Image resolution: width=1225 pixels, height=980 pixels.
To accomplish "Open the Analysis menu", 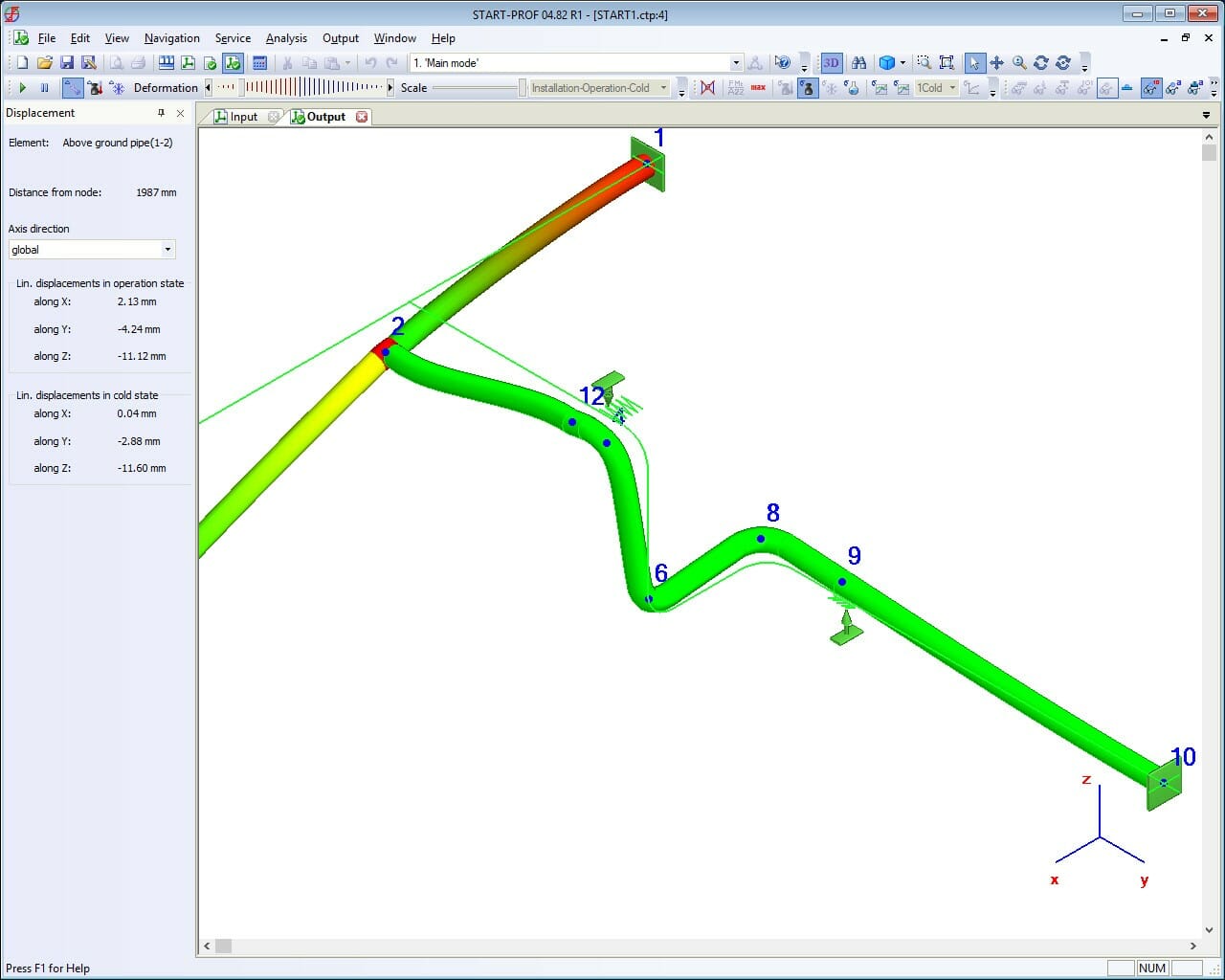I will [x=286, y=38].
